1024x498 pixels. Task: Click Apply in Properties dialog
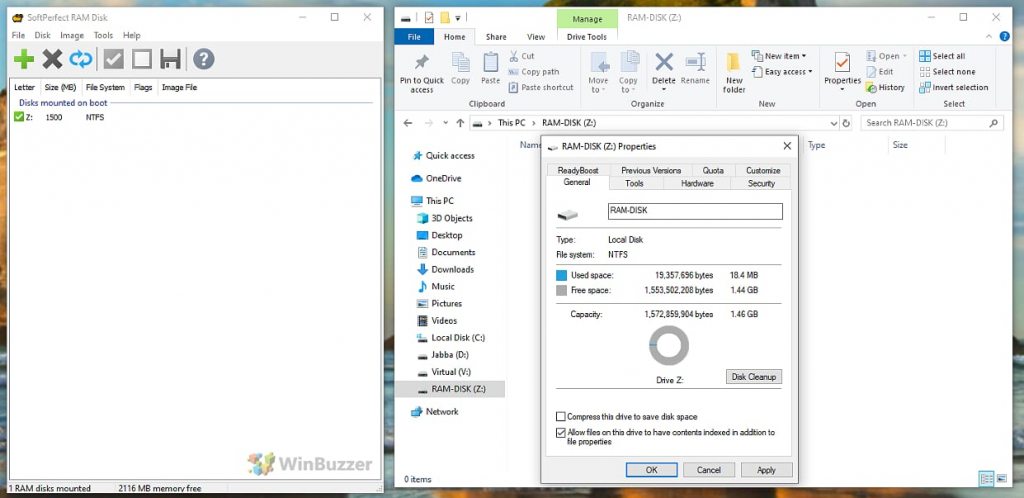[766, 470]
